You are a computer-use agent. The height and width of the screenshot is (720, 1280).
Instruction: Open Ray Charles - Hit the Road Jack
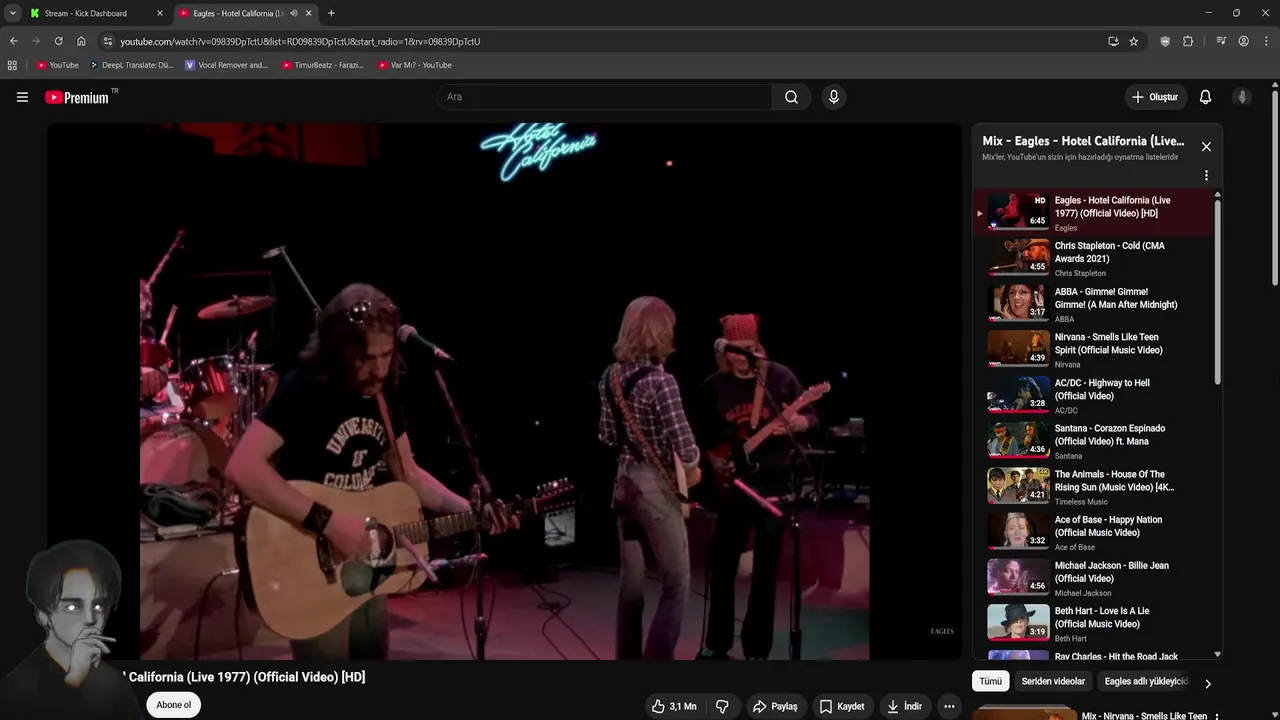click(x=1095, y=656)
